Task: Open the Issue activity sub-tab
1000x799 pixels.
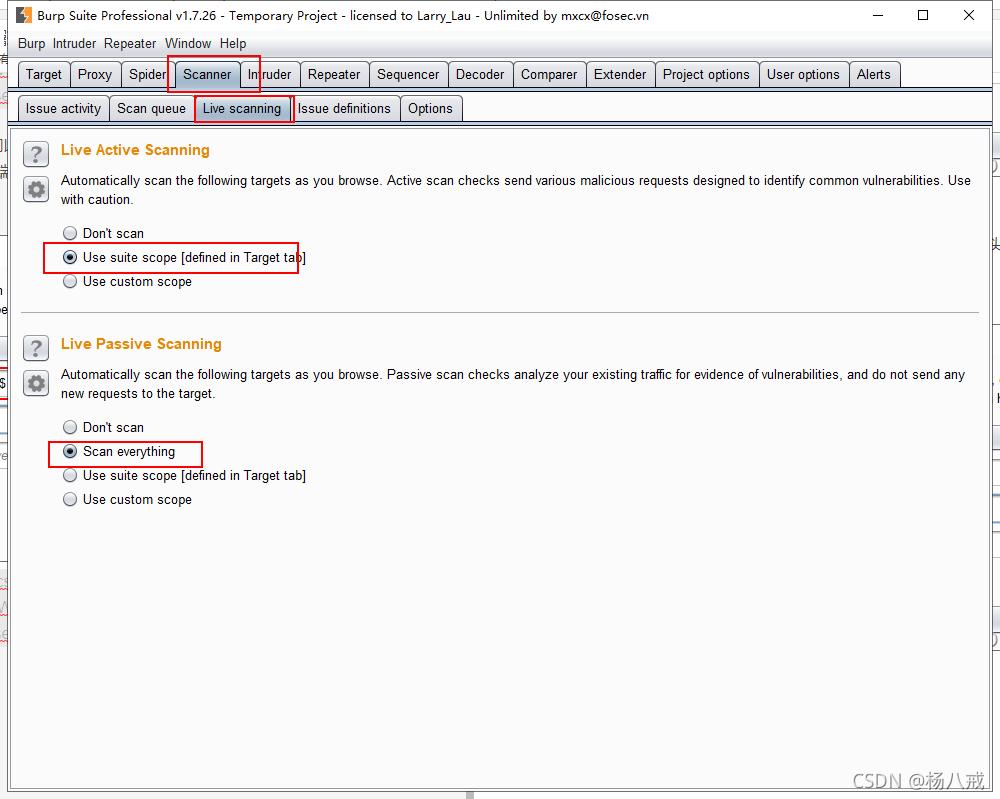Action: coord(63,108)
